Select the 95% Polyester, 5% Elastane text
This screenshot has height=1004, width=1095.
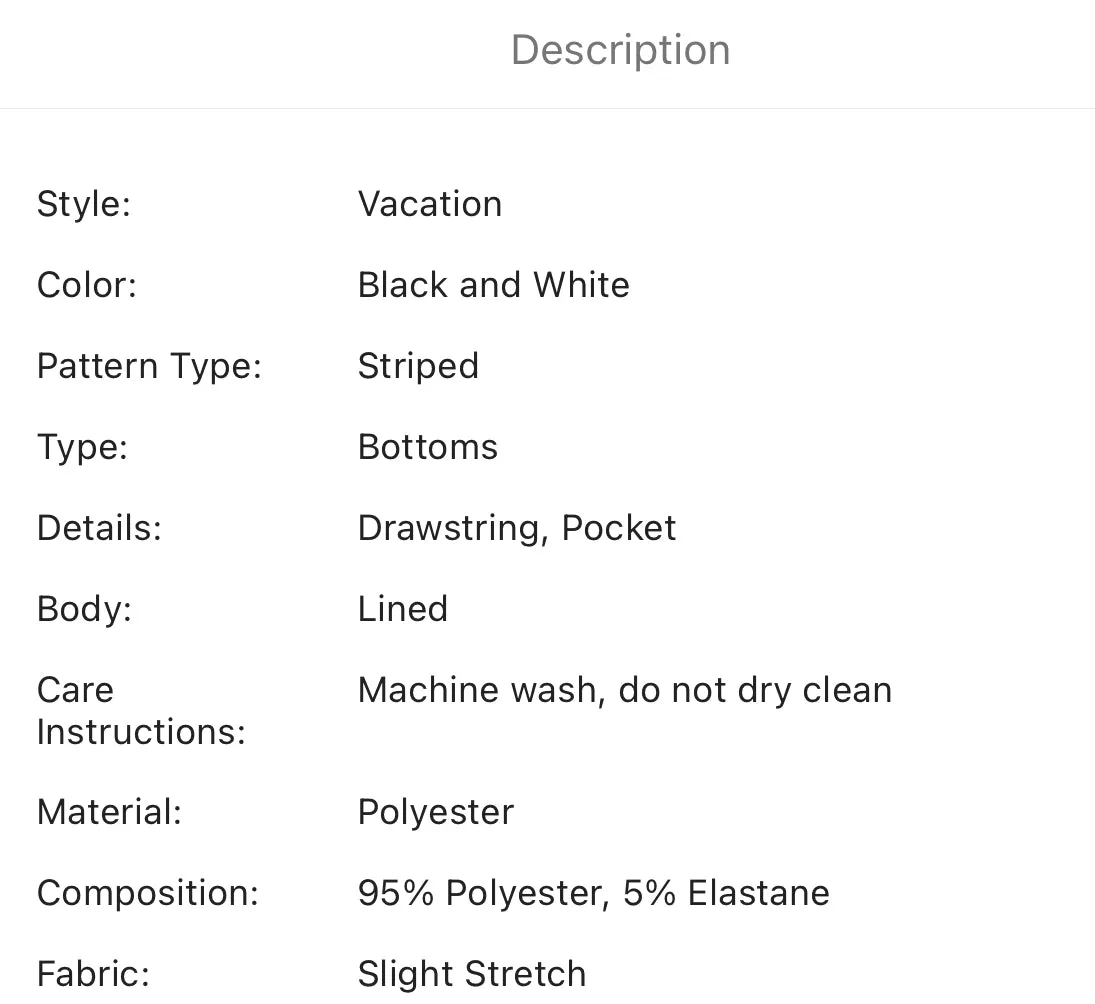[x=594, y=893]
